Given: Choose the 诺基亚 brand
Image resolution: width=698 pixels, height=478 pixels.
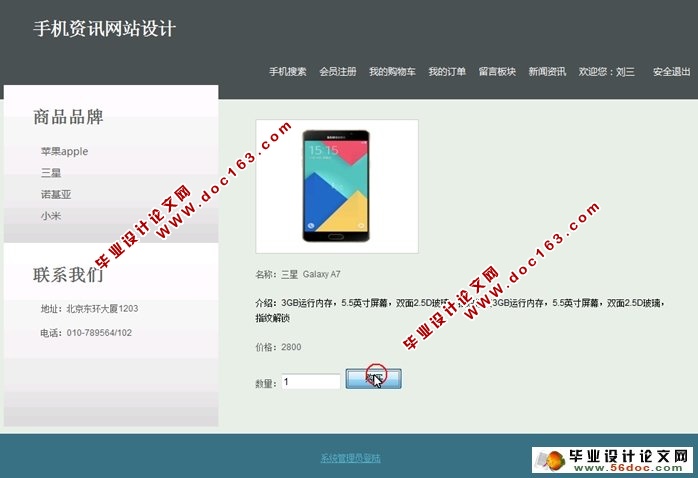Looking at the screenshot, I should 56,194.
